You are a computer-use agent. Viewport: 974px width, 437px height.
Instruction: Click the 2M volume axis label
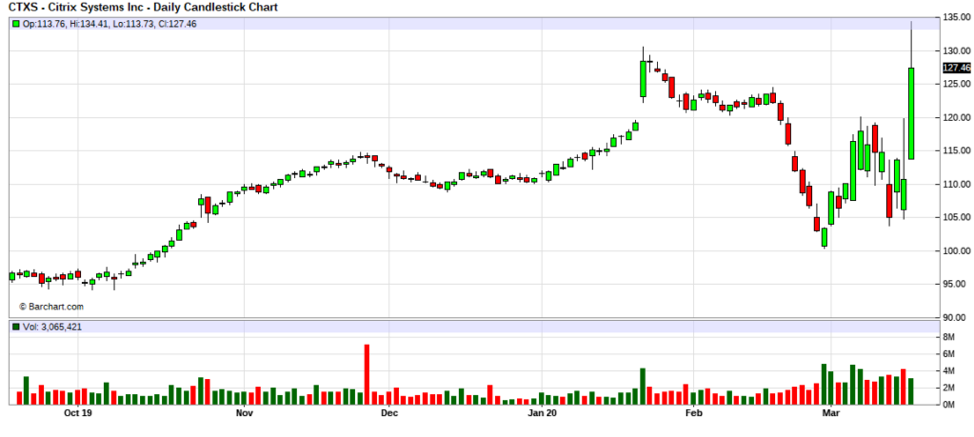point(949,388)
